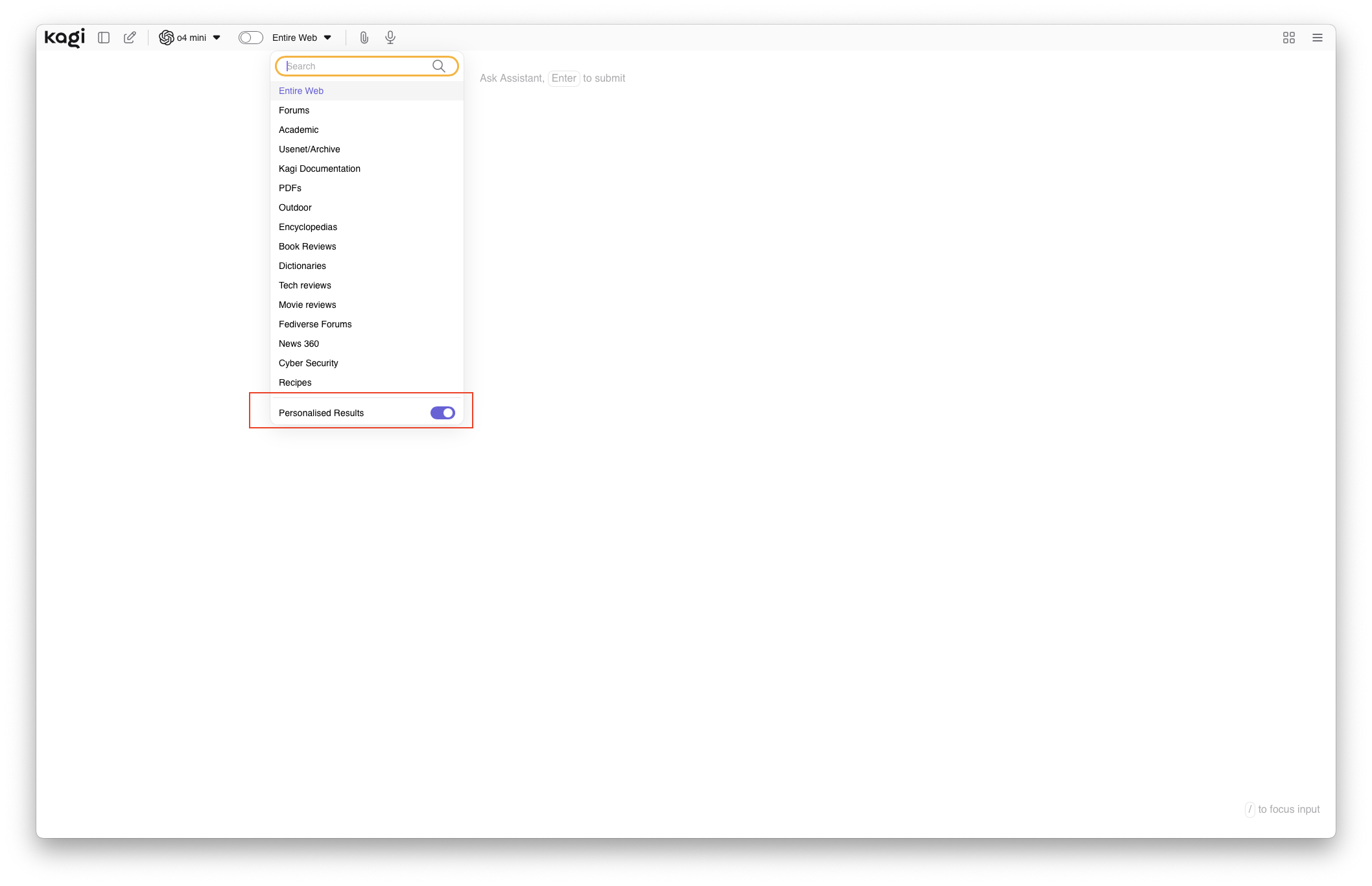The height and width of the screenshot is (886, 1372).
Task: Disable the Personalised Results switch
Action: pyautogui.click(x=442, y=413)
